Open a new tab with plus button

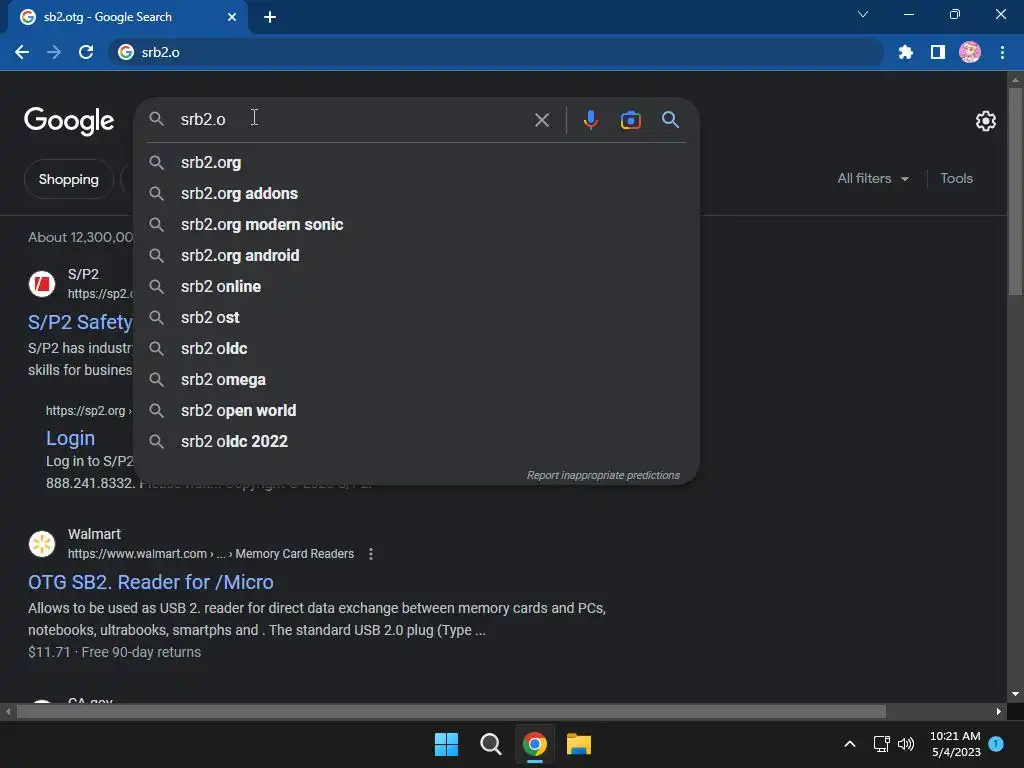point(270,17)
